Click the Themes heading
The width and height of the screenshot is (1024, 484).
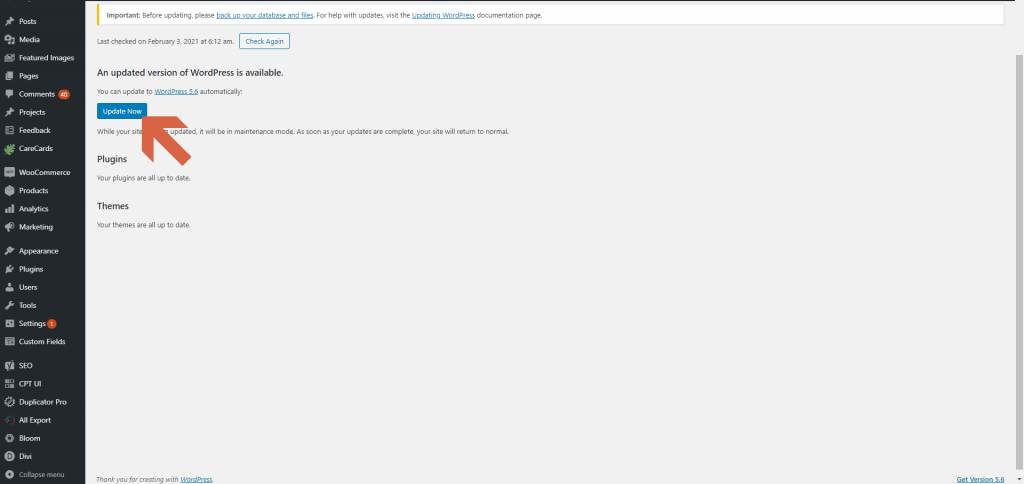[x=113, y=206]
